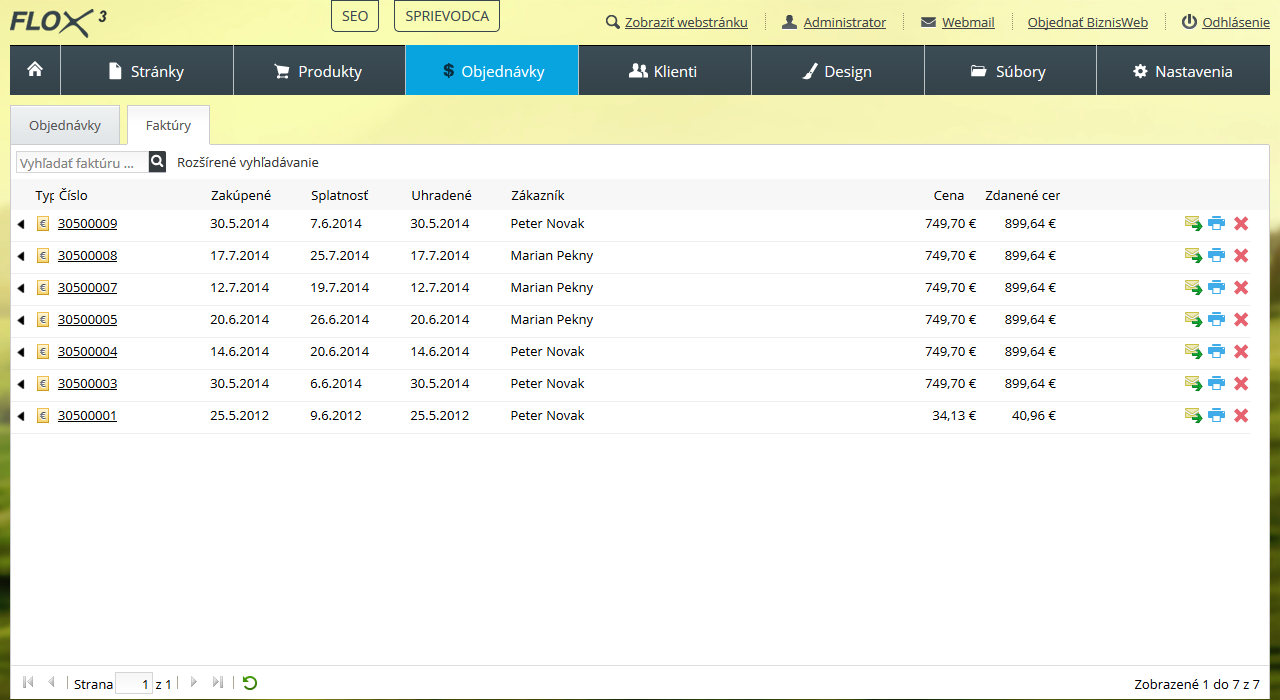Click the Vyhľadať faktúru search field
The width and height of the screenshot is (1280, 700).
[x=82, y=163]
